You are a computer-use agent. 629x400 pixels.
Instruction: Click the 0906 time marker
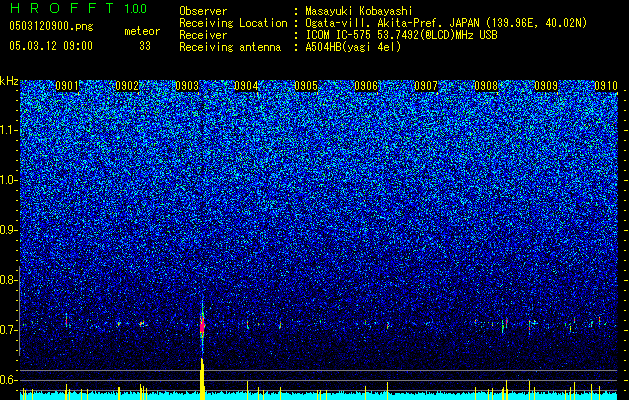click(x=366, y=86)
